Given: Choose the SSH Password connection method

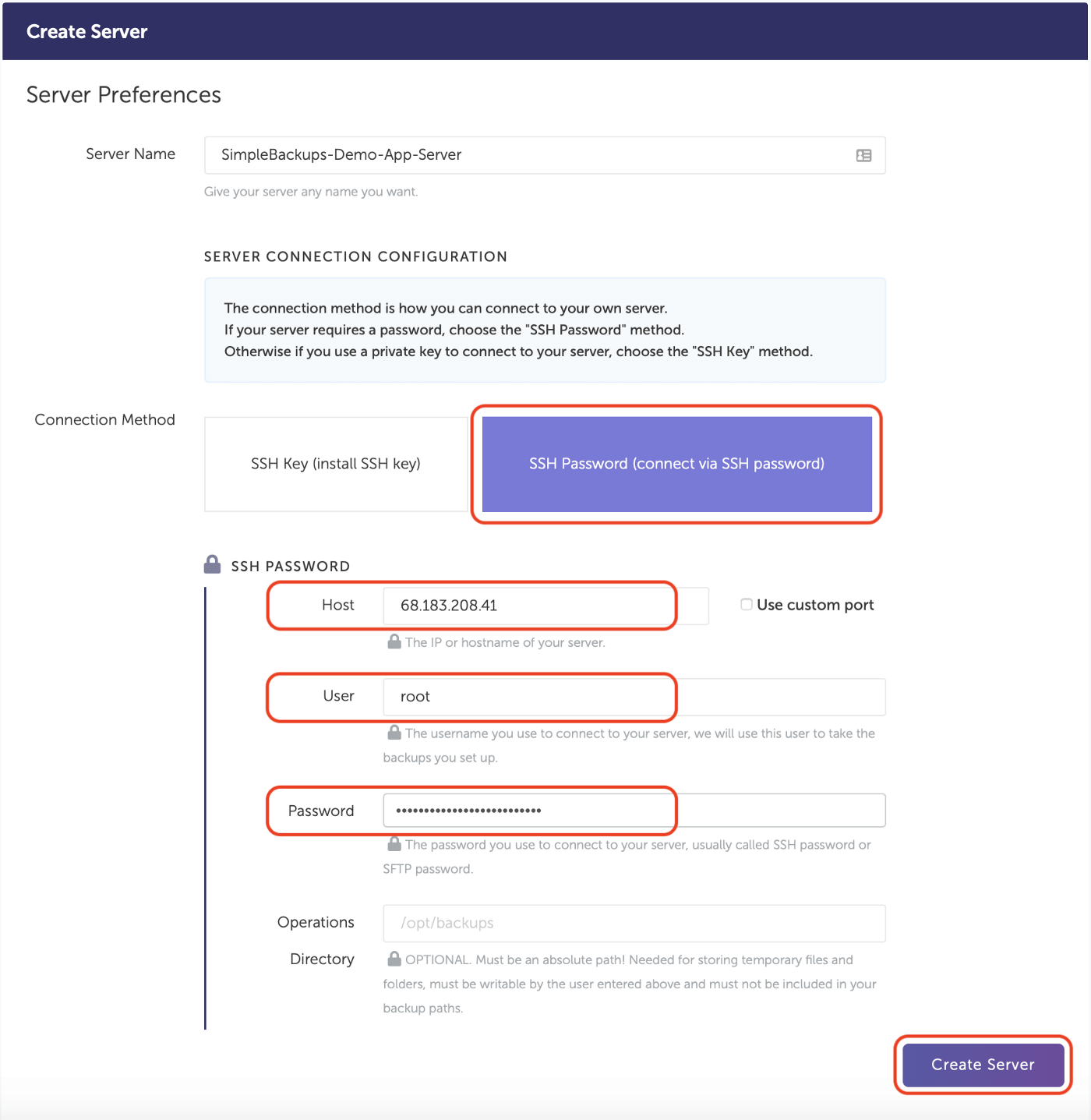Looking at the screenshot, I should coord(676,465).
